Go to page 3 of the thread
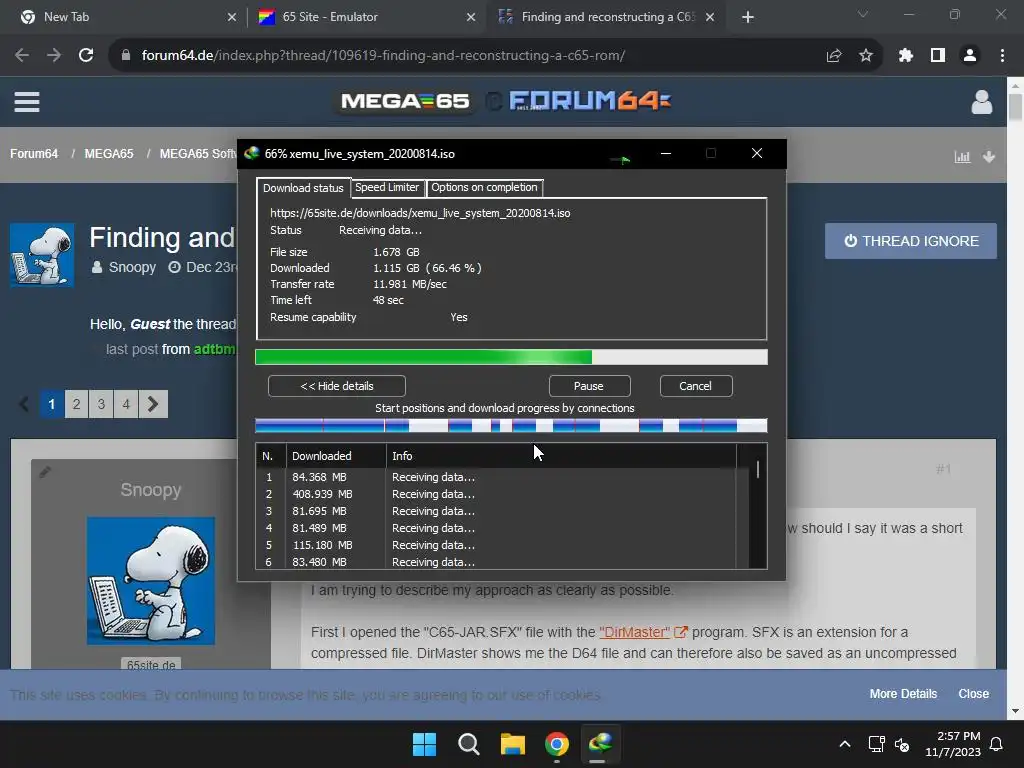 [x=101, y=404]
